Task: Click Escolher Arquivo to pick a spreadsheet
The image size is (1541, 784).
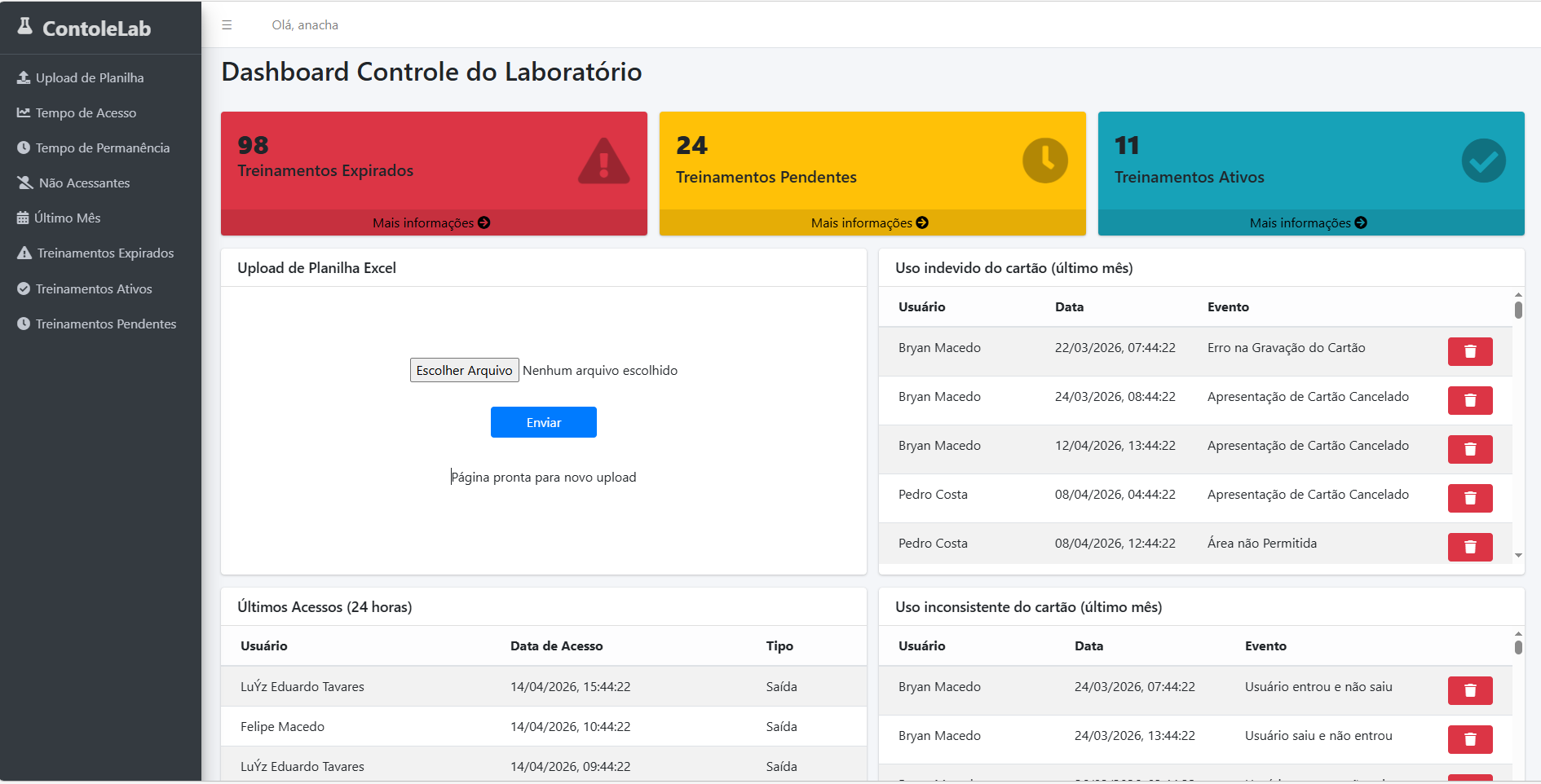Action: (x=464, y=370)
